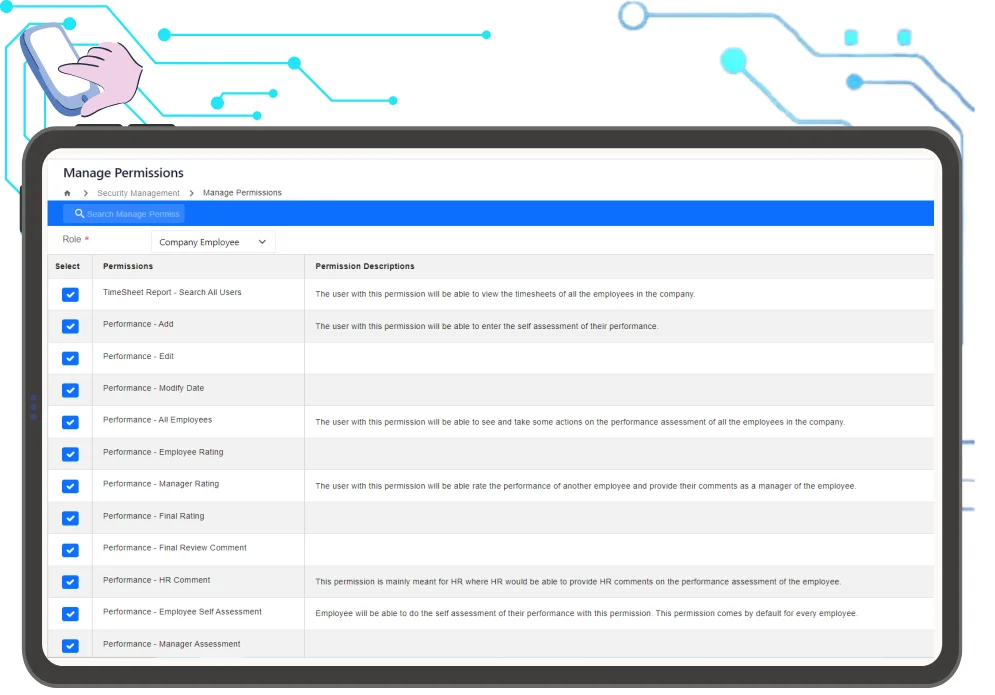995x695 pixels.
Task: Uncheck TimeSheet Report - Search All Users
Action: click(70, 295)
